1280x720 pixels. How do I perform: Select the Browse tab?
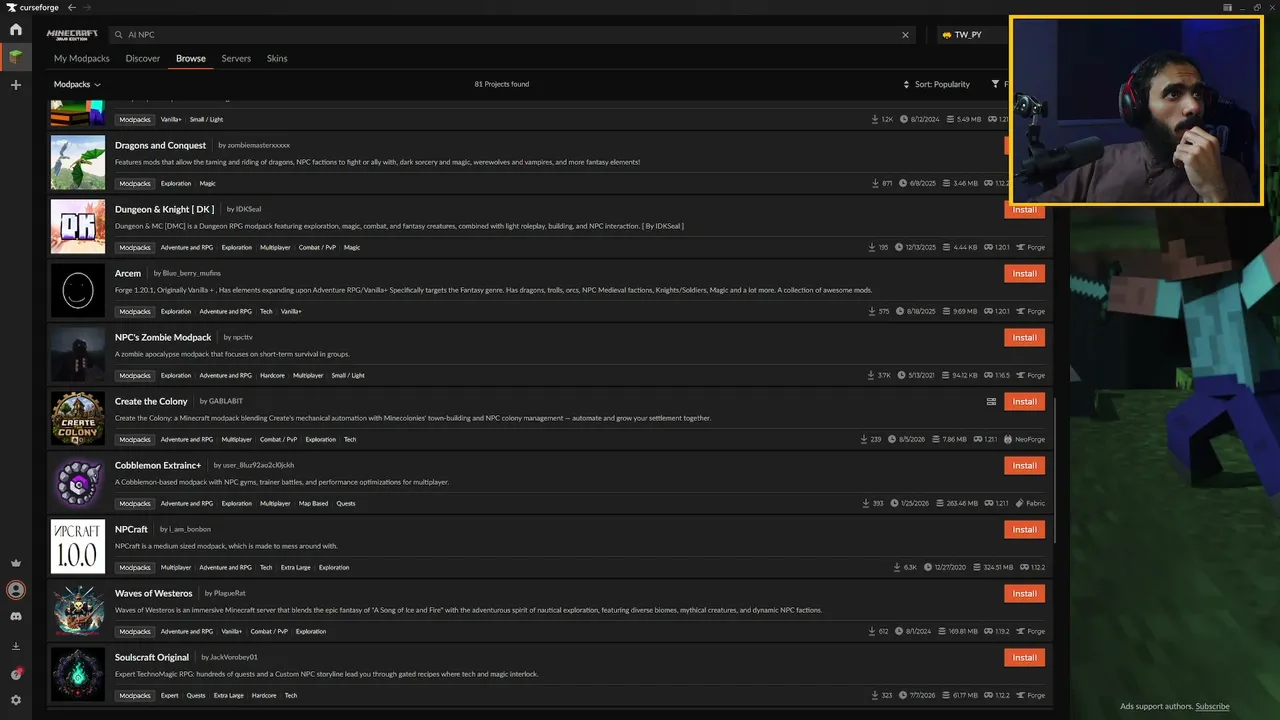[191, 58]
